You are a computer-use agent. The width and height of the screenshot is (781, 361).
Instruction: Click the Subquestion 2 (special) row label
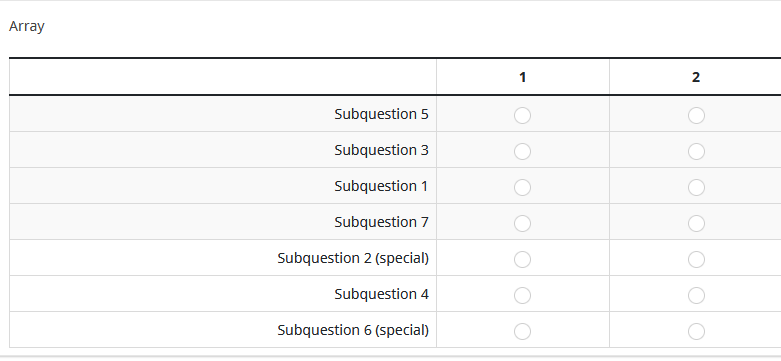click(353, 258)
